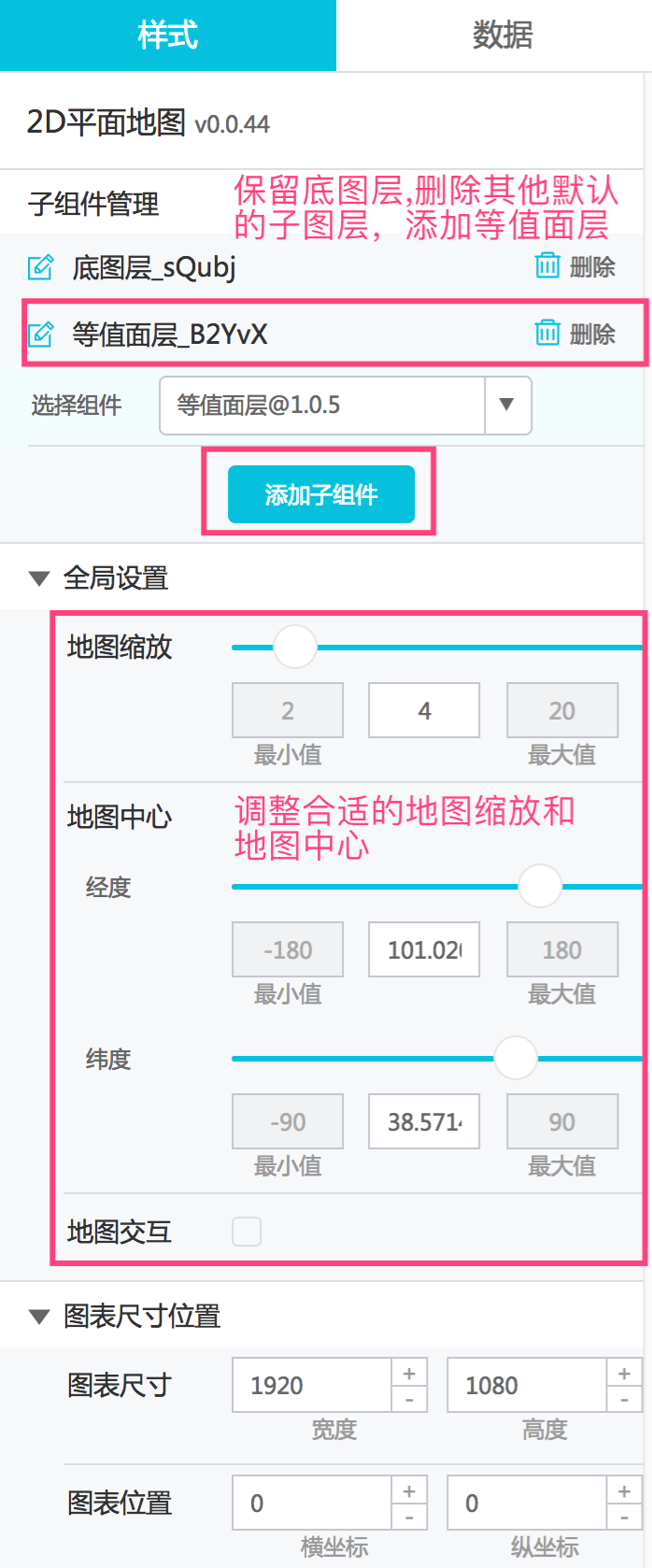652x1568 pixels.
Task: Click edit icon for 等值面层_B2YvX
Action: (41, 334)
